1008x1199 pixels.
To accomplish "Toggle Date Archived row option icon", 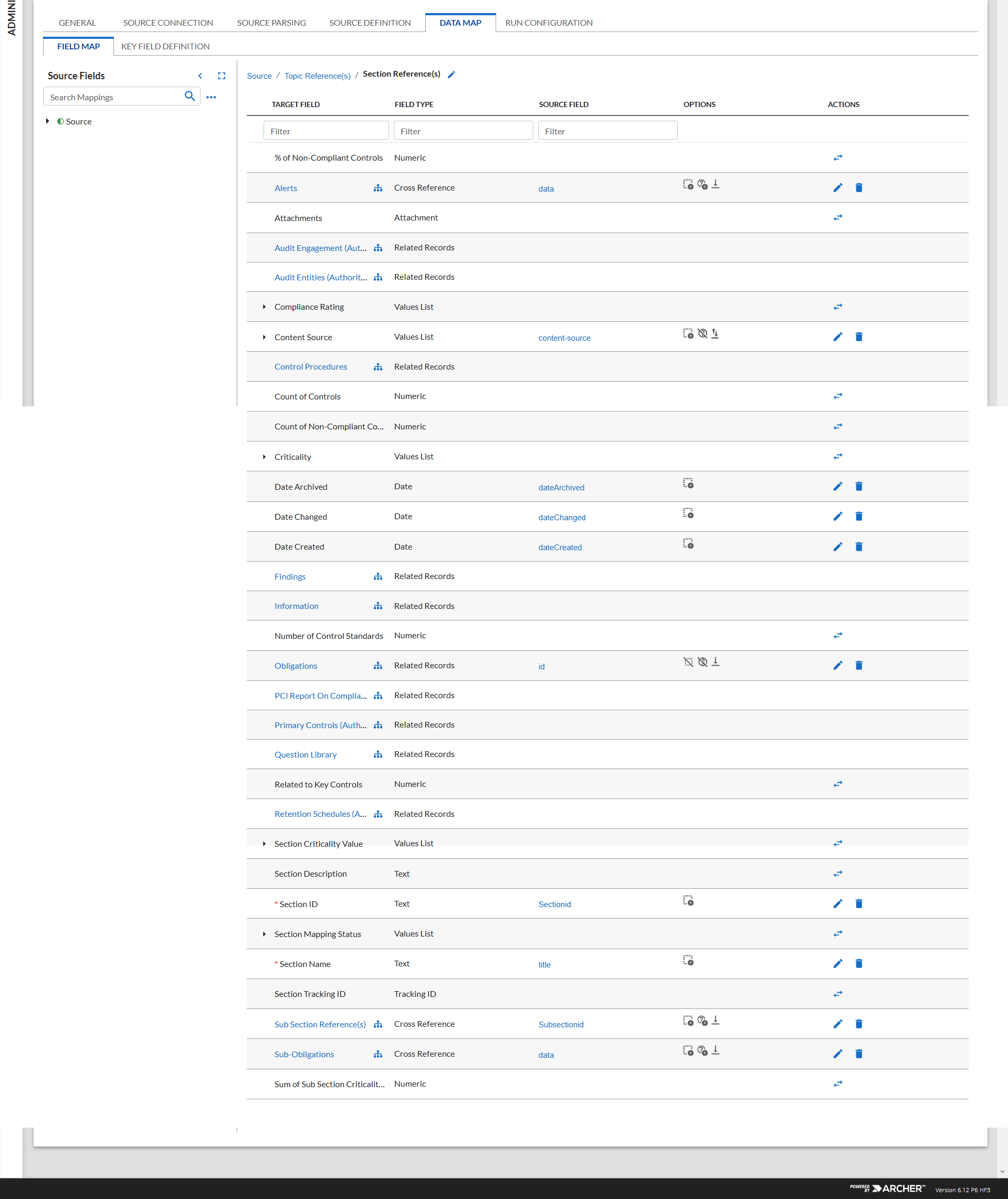I will tap(688, 483).
